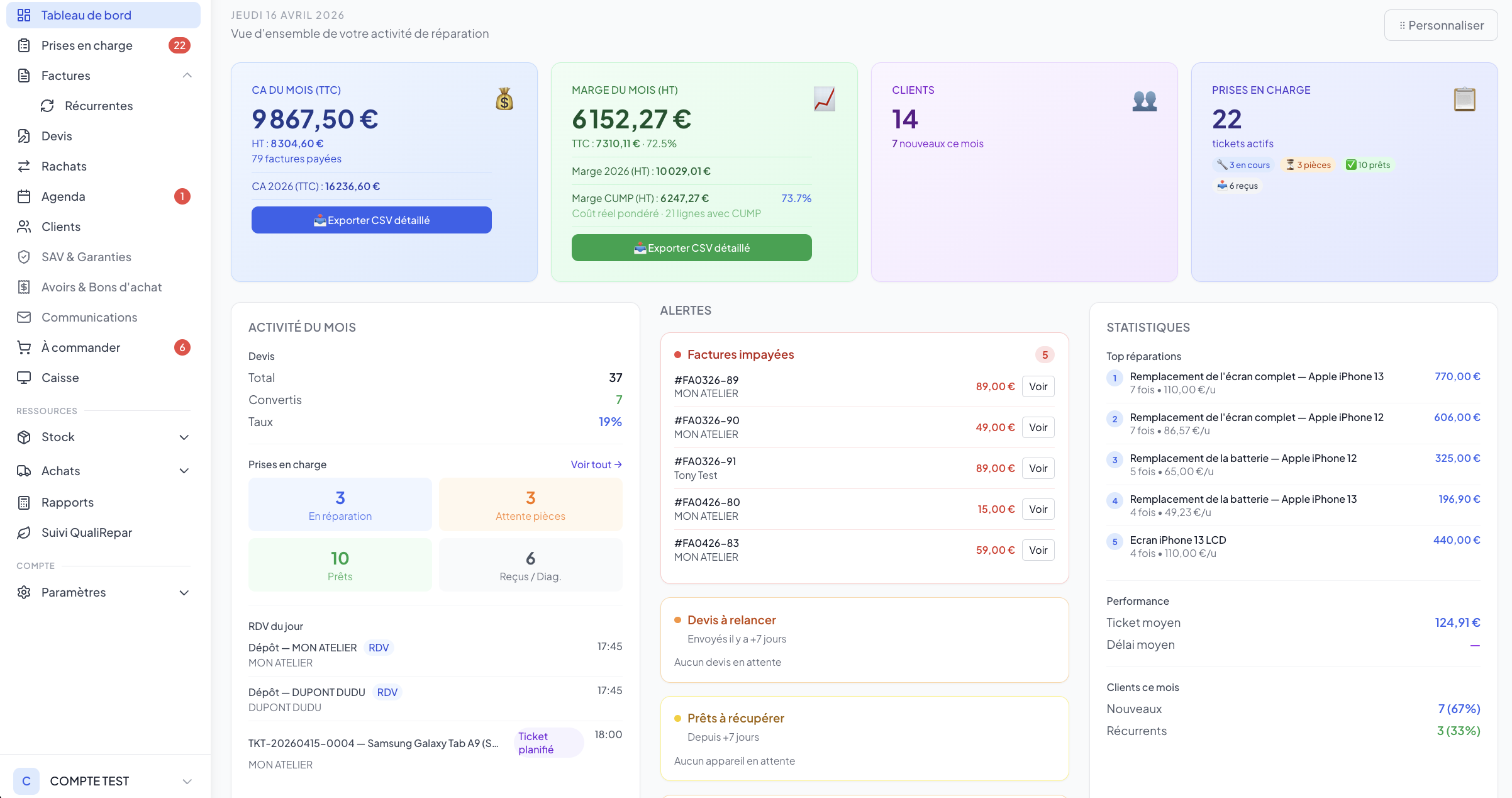Screen dimensions: 1512x798
Task: Click the Récurrentes refresh icon
Action: pyautogui.click(x=48, y=106)
